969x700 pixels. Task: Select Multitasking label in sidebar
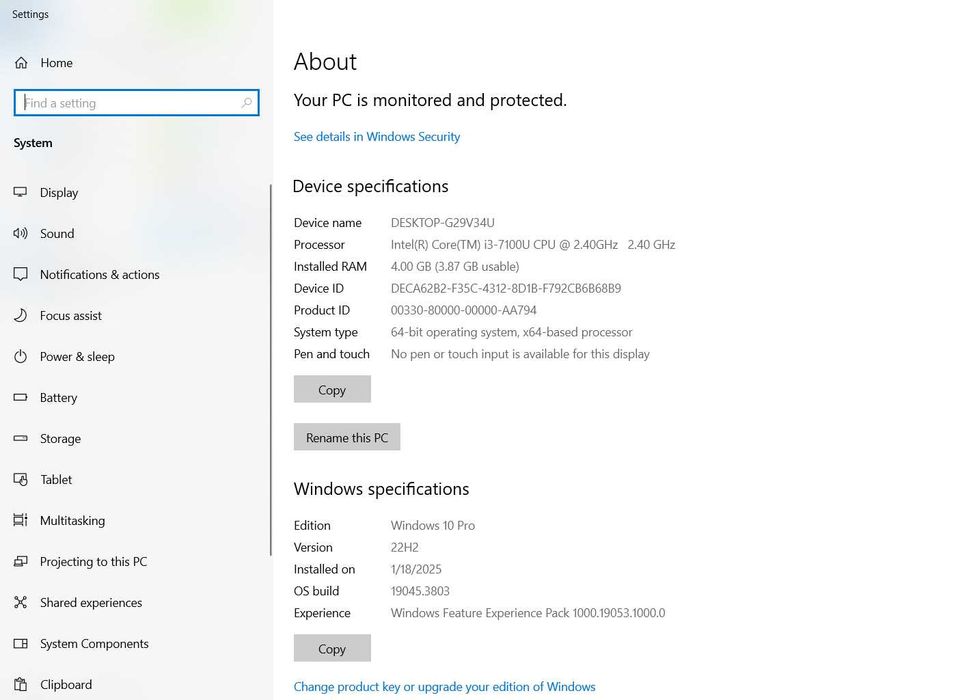pyautogui.click(x=72, y=521)
